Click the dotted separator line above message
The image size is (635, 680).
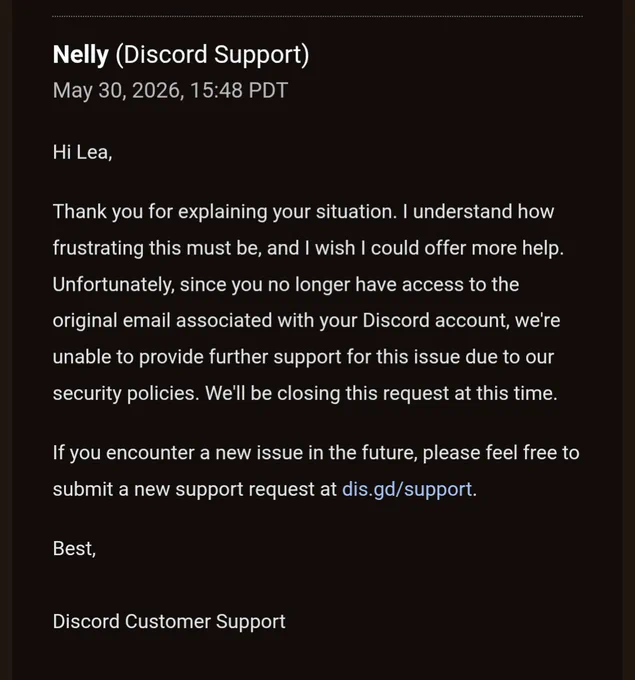coord(318,16)
